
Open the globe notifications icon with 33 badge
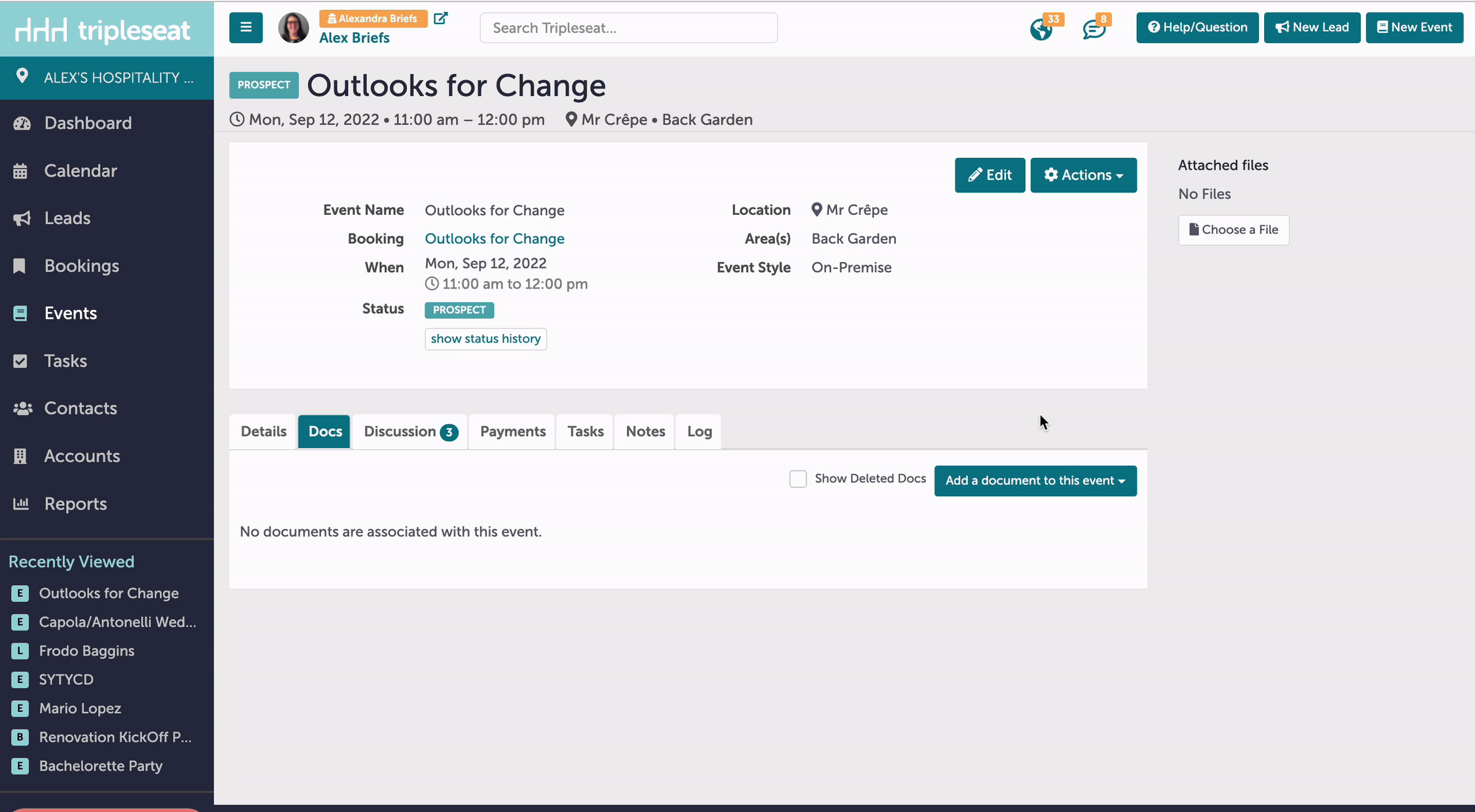(x=1041, y=29)
